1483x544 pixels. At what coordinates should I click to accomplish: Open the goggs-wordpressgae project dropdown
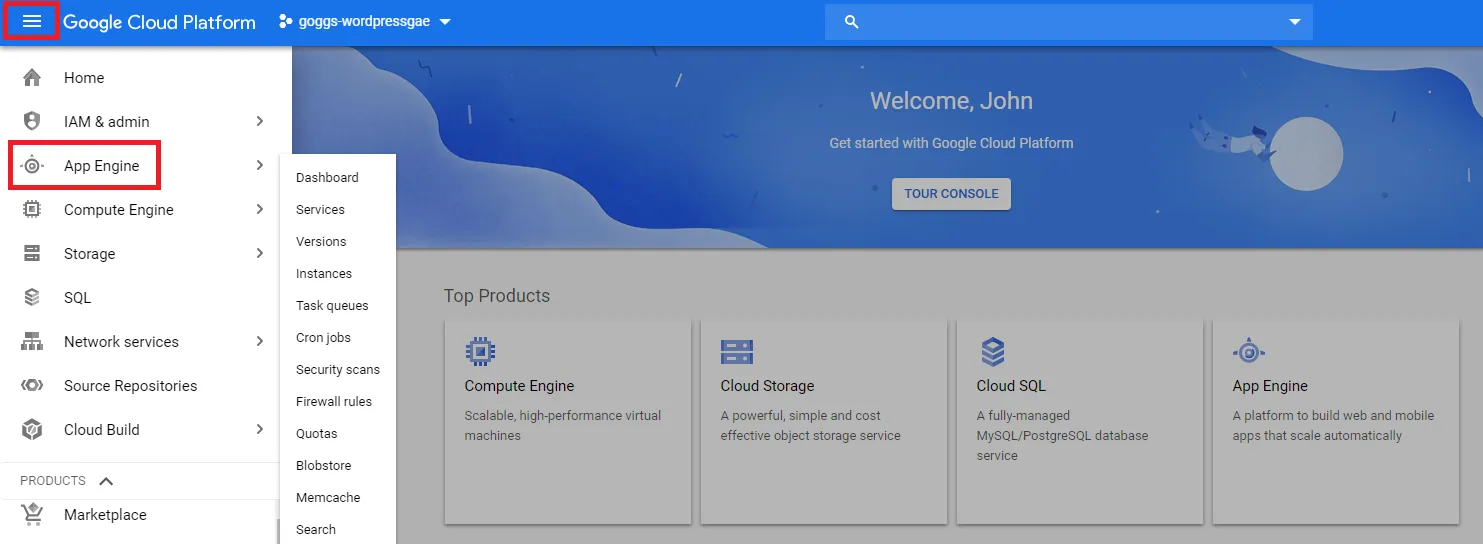365,22
